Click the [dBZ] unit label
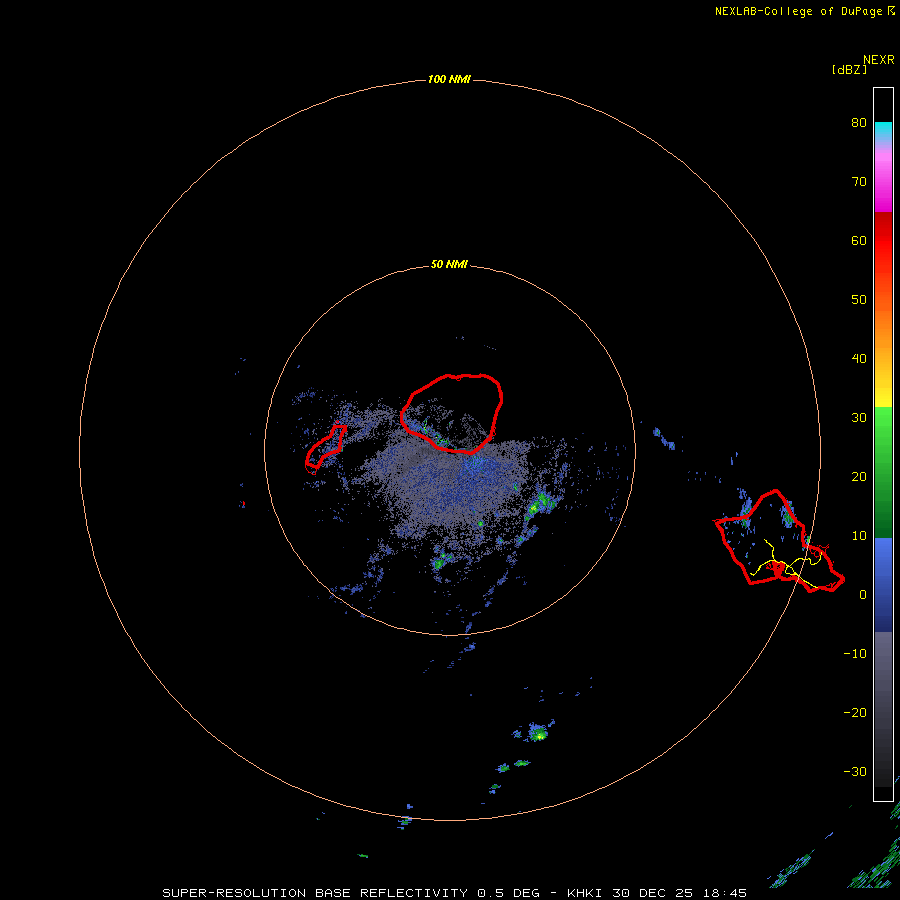The width and height of the screenshot is (900, 900). tap(849, 70)
